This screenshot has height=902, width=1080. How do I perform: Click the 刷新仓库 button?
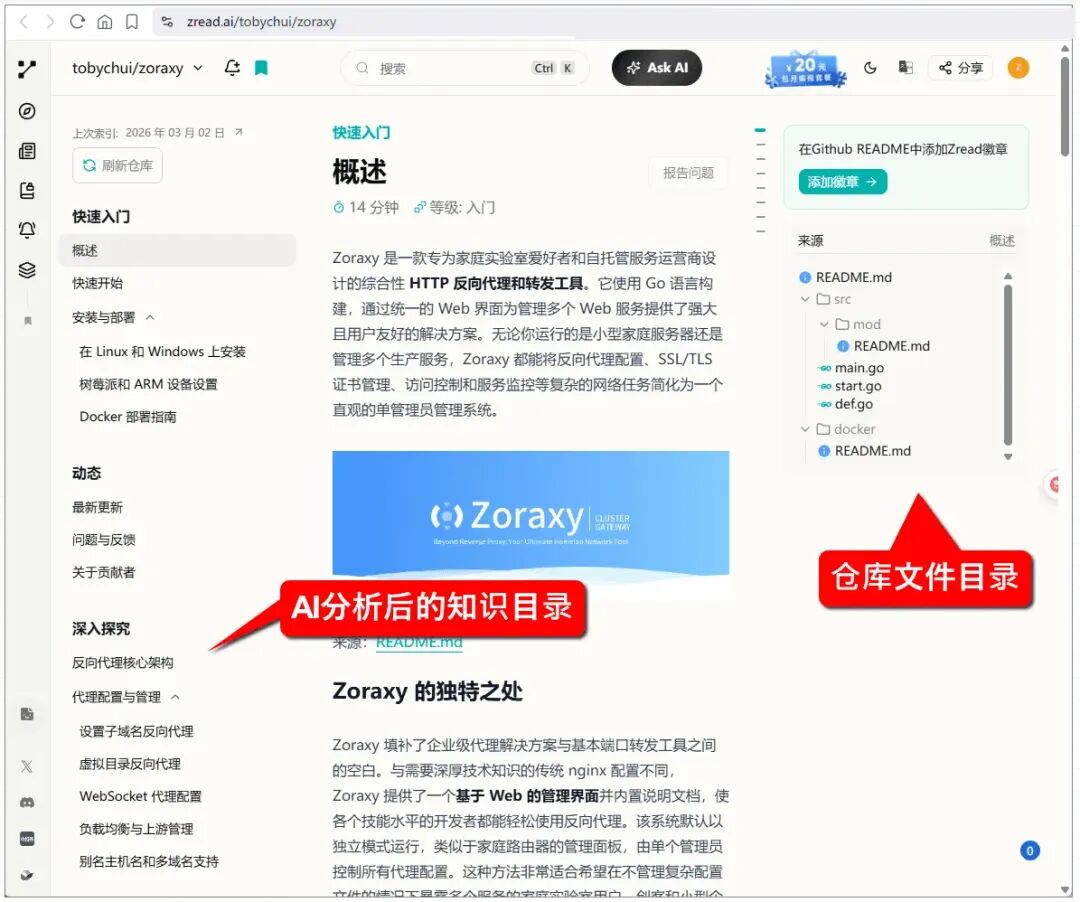pos(117,165)
